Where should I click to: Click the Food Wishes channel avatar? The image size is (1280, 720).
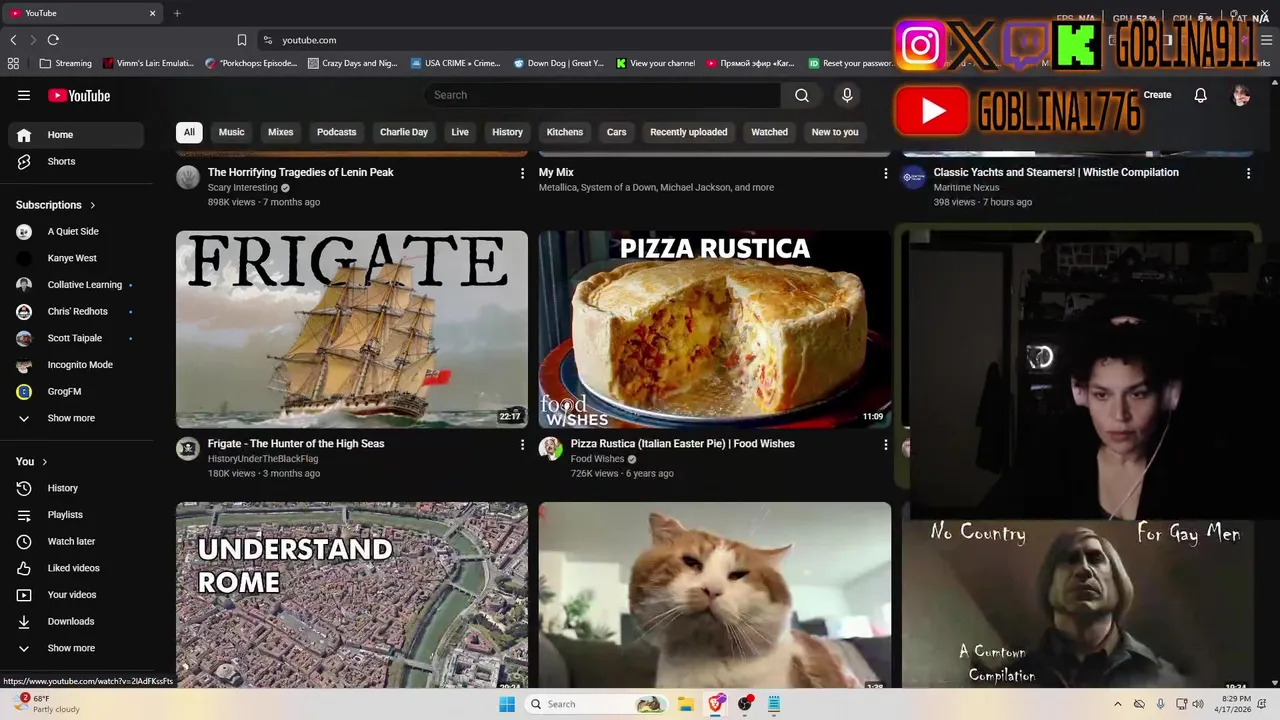coord(551,448)
